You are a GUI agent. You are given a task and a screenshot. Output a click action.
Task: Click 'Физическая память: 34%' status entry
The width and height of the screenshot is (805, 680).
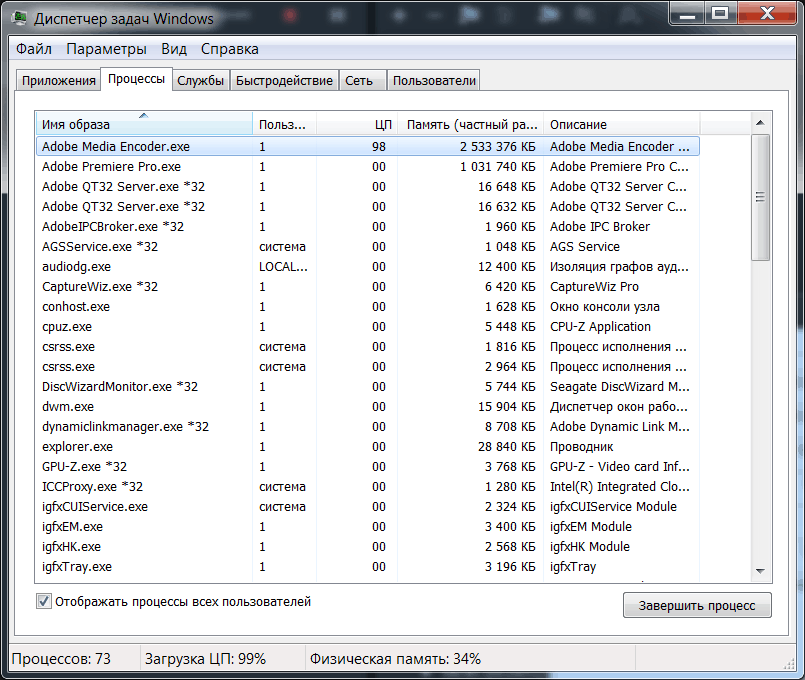pos(395,659)
